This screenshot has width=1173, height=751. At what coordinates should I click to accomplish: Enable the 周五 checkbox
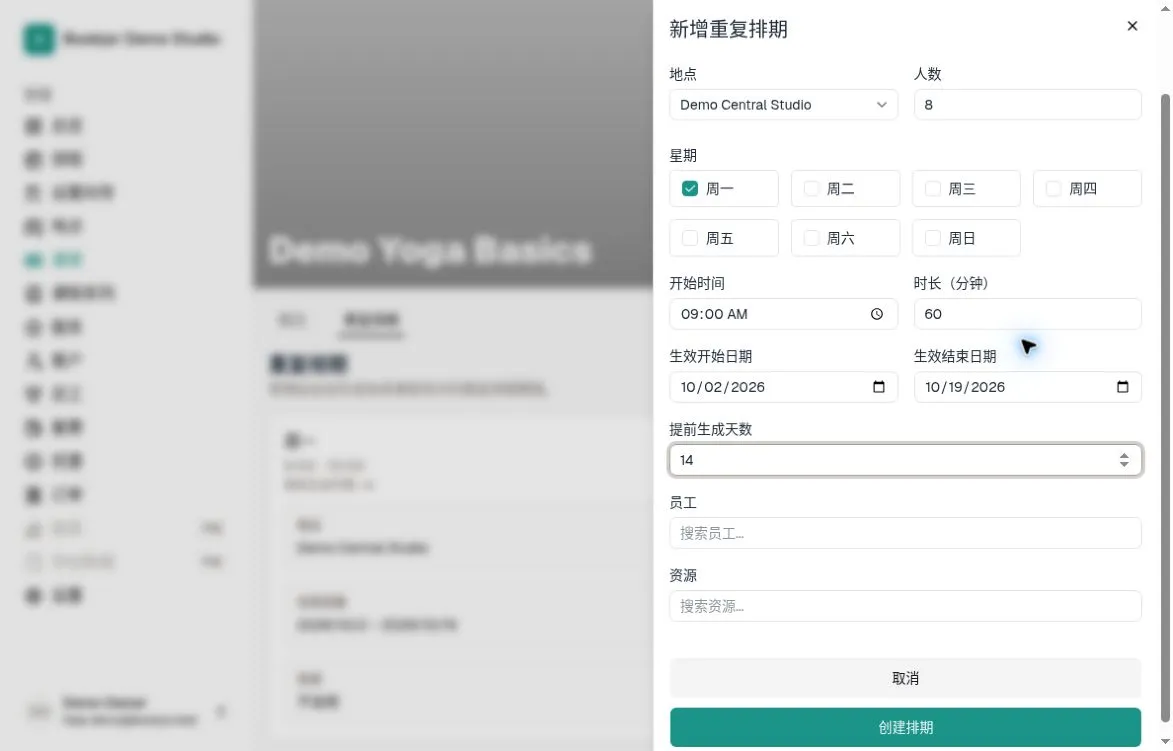690,238
